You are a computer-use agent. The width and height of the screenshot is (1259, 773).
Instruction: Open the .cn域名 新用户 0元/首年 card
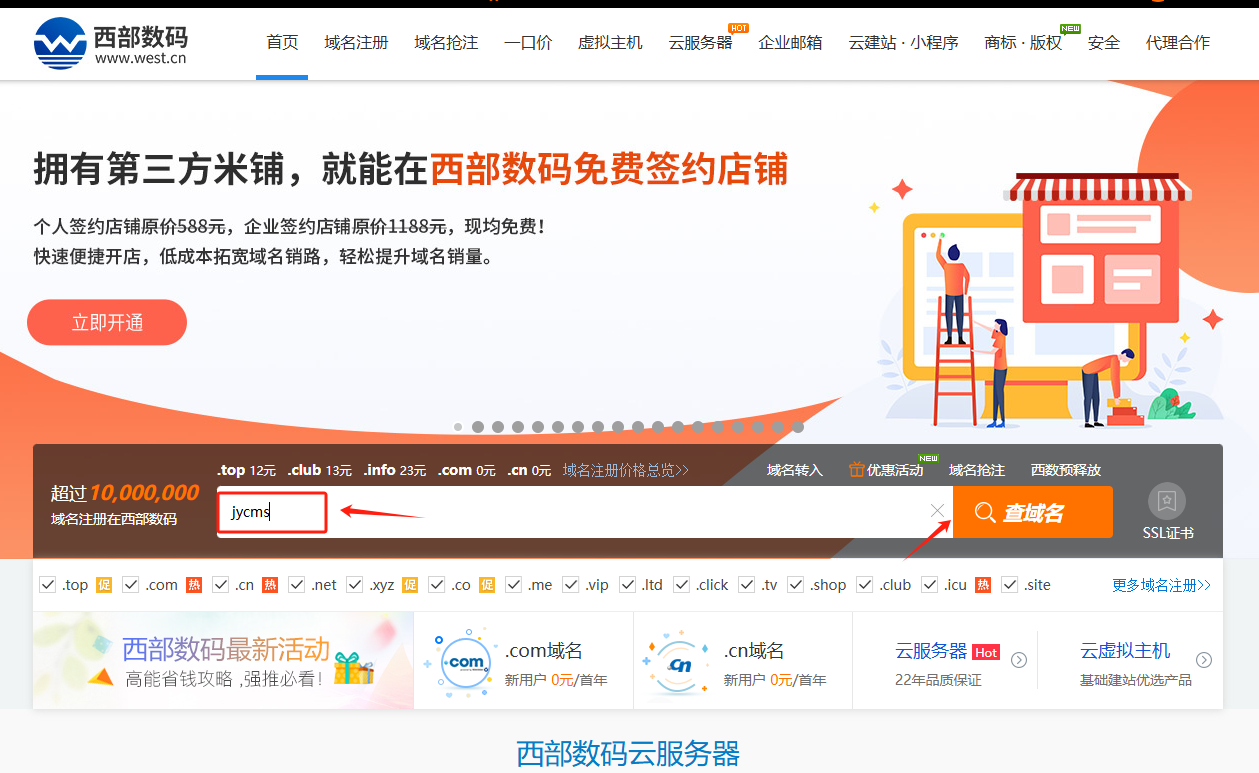[743, 661]
